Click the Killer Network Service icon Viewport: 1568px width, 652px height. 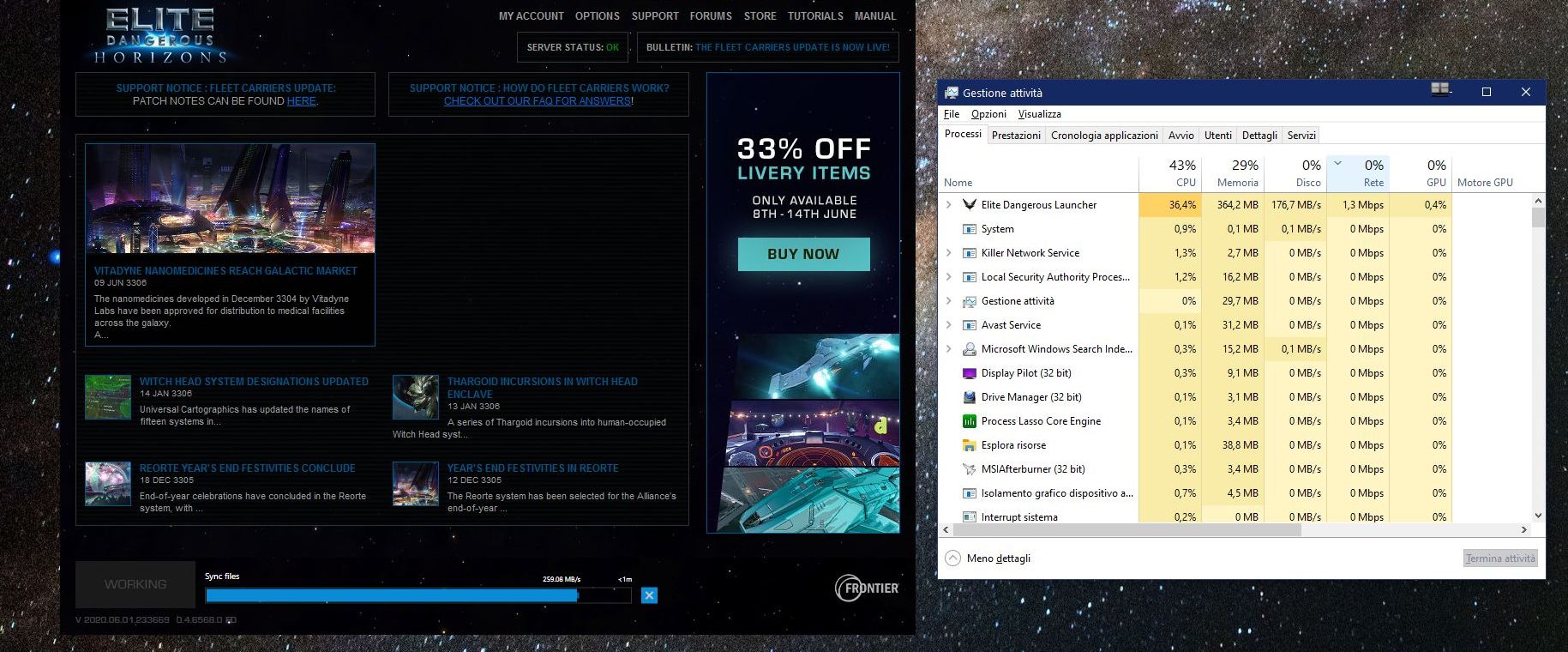point(970,253)
